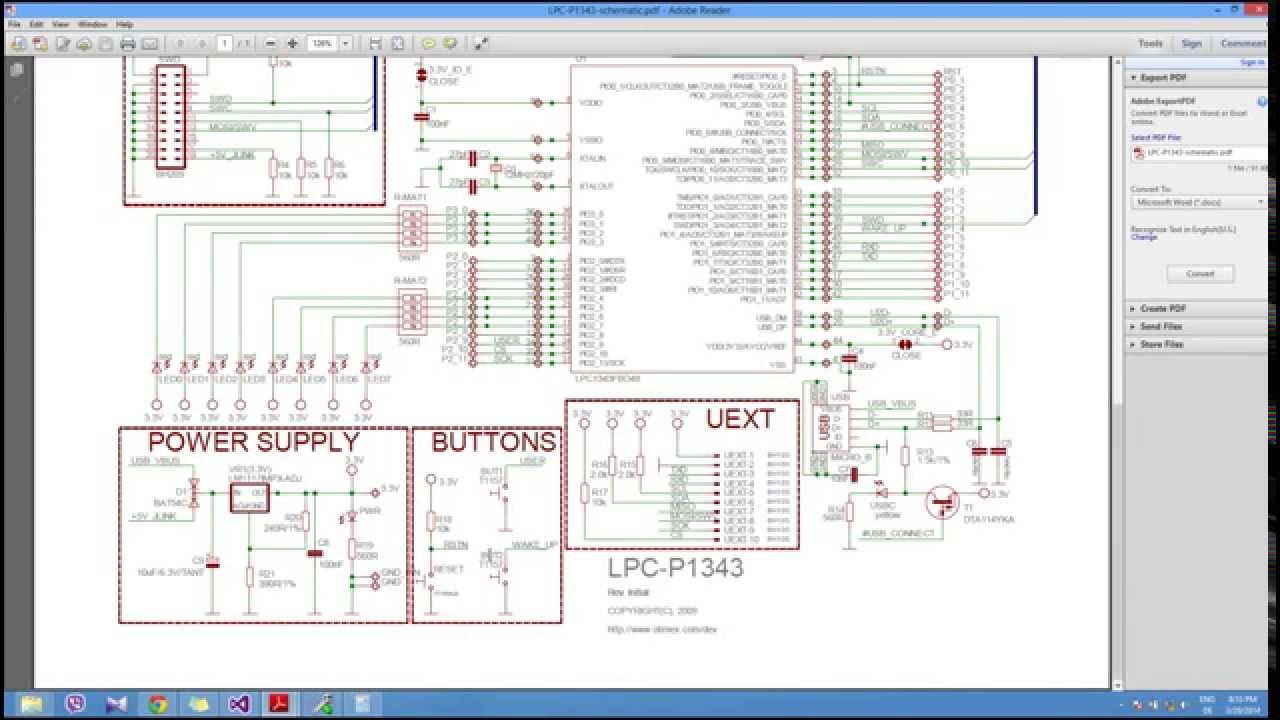
Task: Click the Fit One Full Page icon
Action: coord(397,44)
